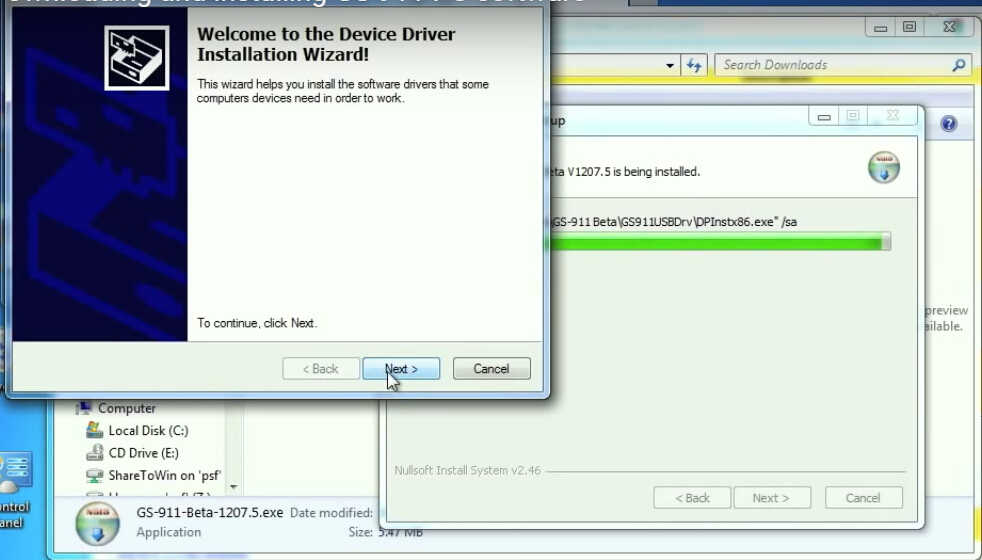
Task: Click the search magnifier icon in Explorer
Action: (x=959, y=65)
